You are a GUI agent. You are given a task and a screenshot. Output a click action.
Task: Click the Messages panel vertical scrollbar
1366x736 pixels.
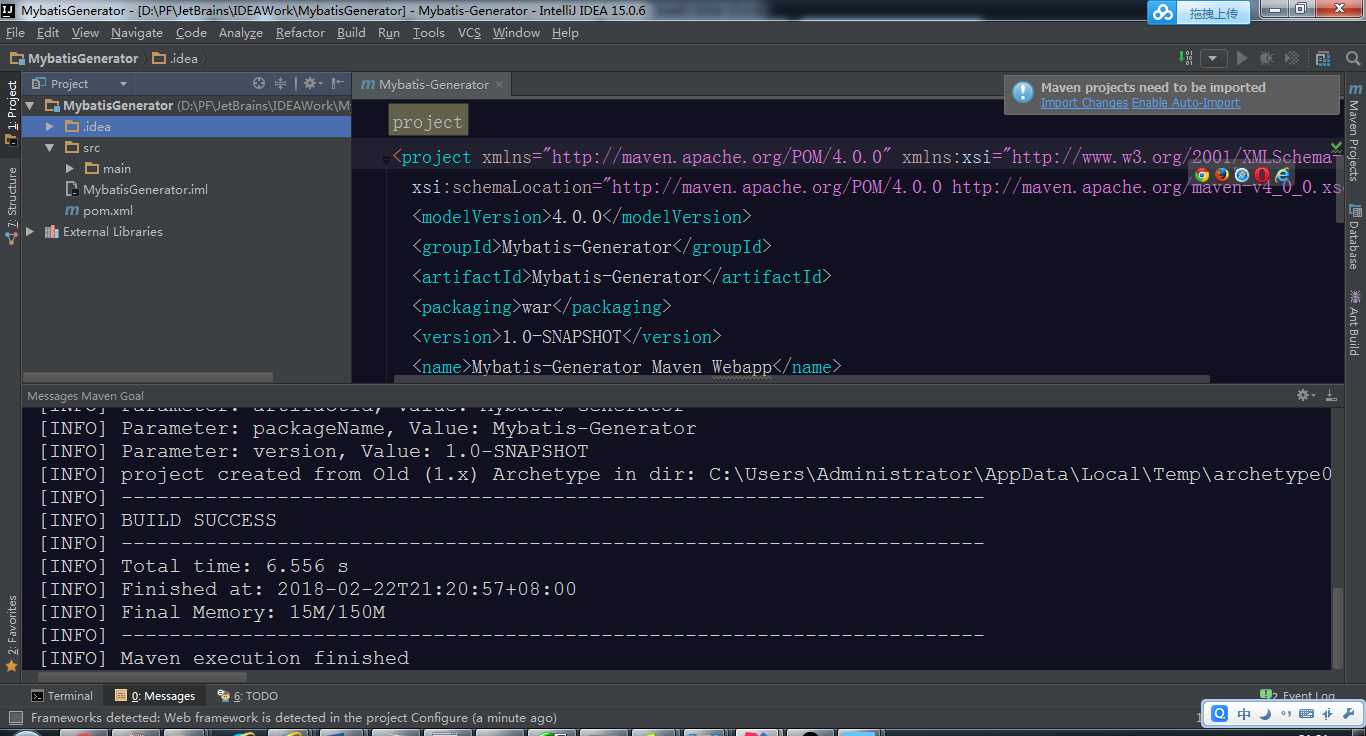(1337, 627)
